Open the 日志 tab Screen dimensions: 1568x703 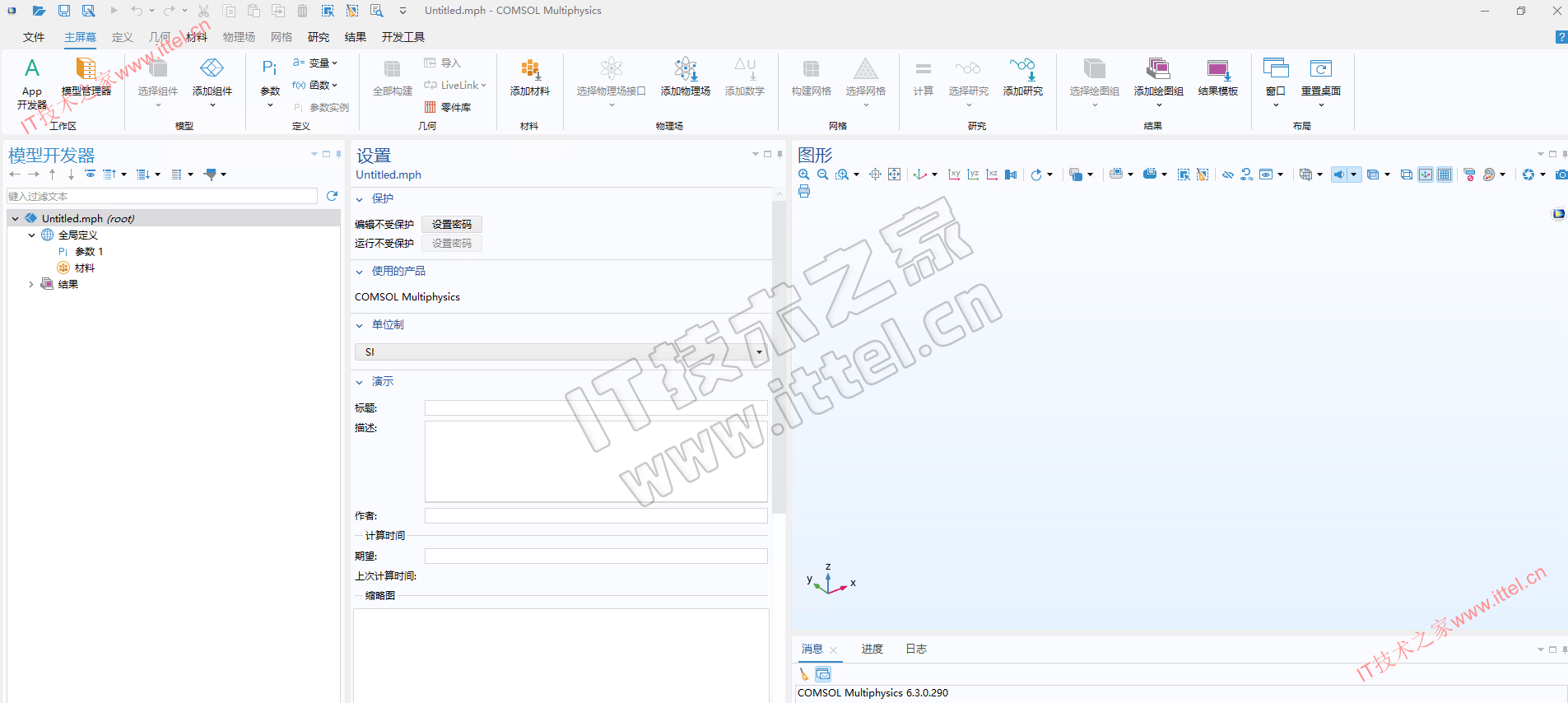click(x=916, y=649)
